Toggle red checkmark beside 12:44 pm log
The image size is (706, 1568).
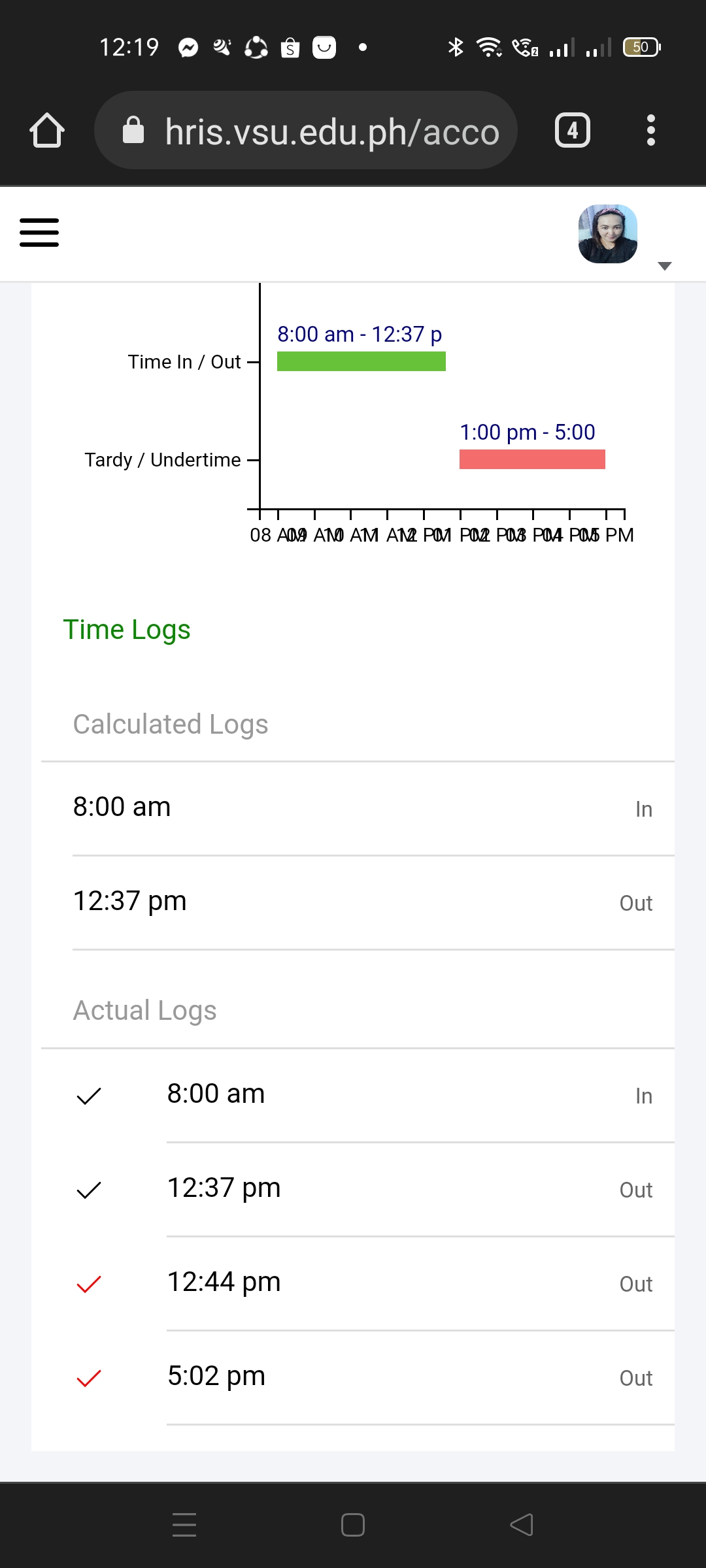(x=89, y=1284)
